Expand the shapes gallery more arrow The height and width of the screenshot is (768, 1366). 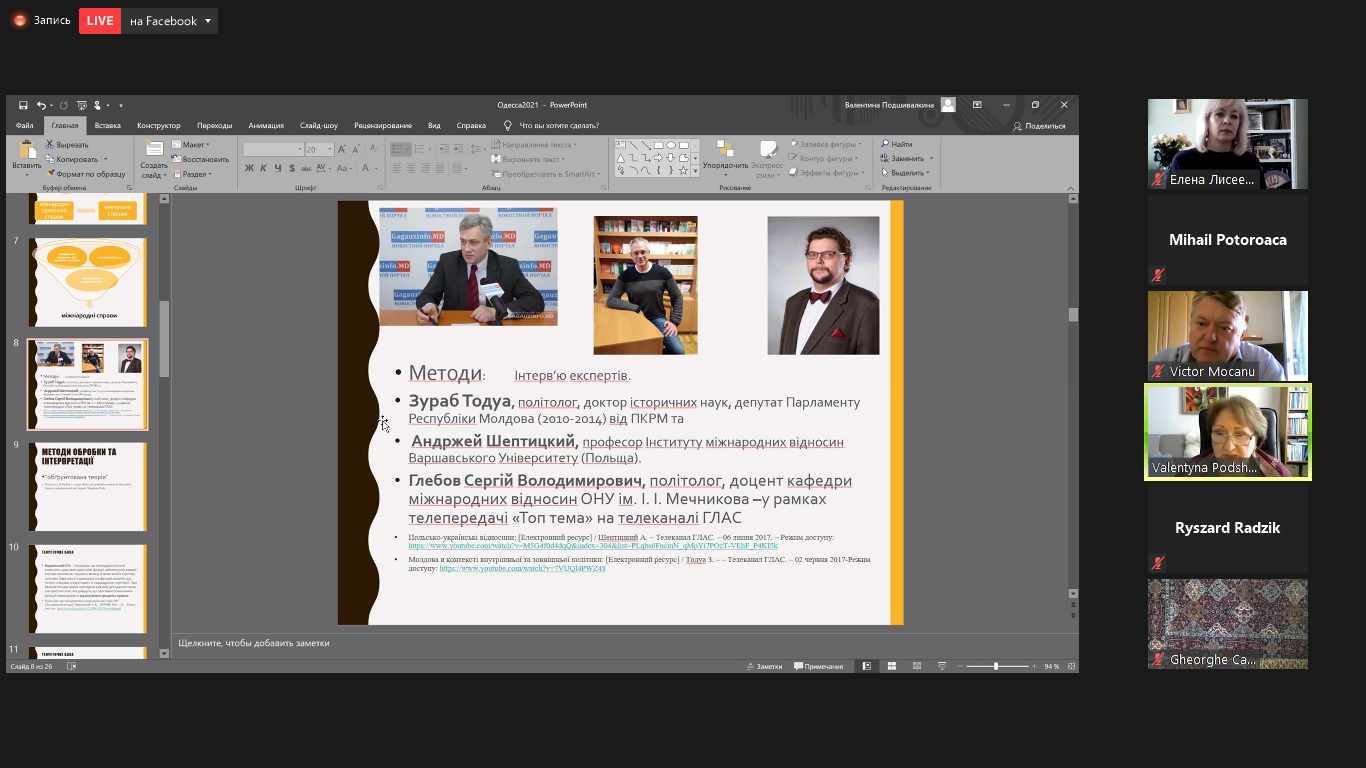(695, 171)
